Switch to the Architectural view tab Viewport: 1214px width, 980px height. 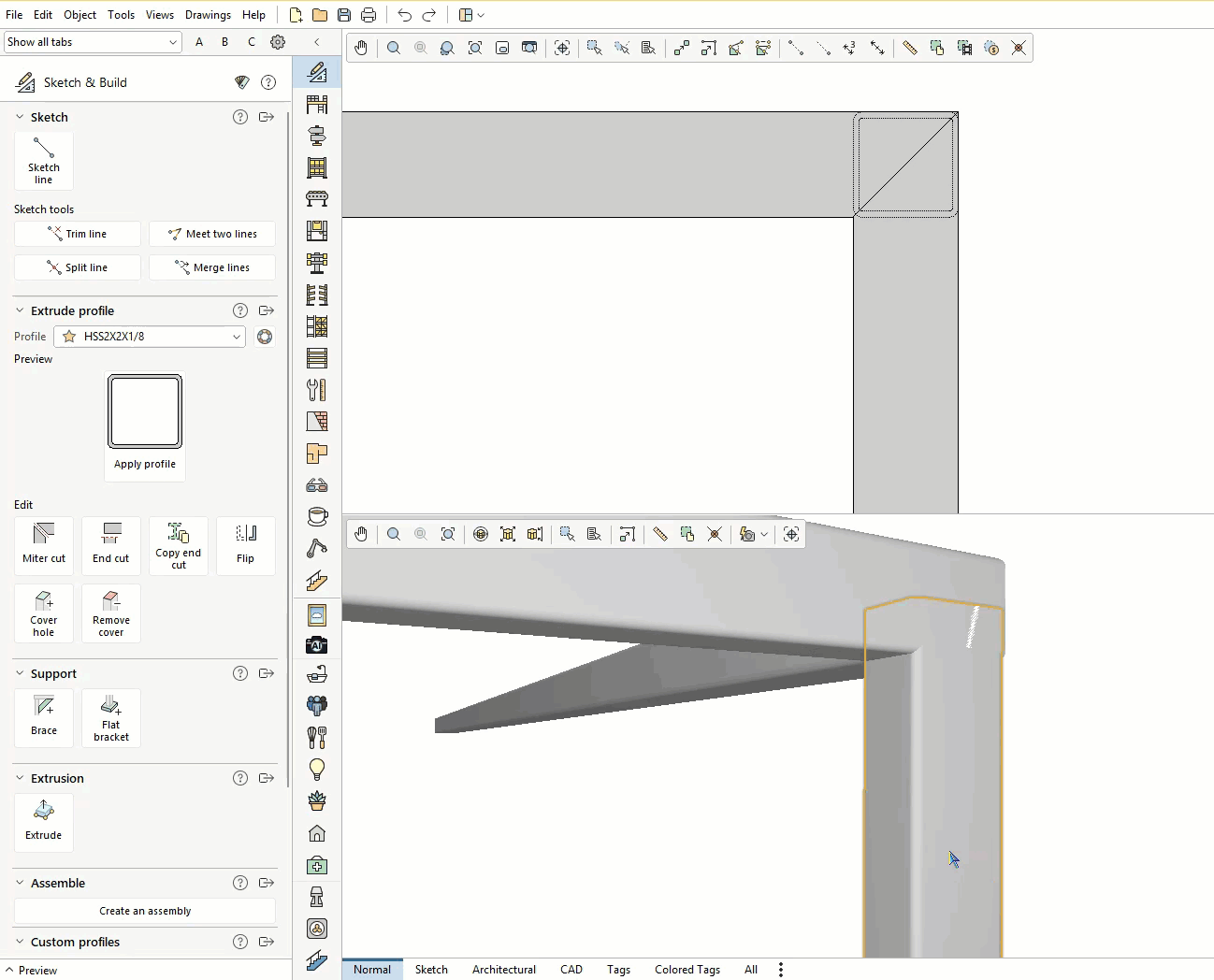[x=504, y=970]
